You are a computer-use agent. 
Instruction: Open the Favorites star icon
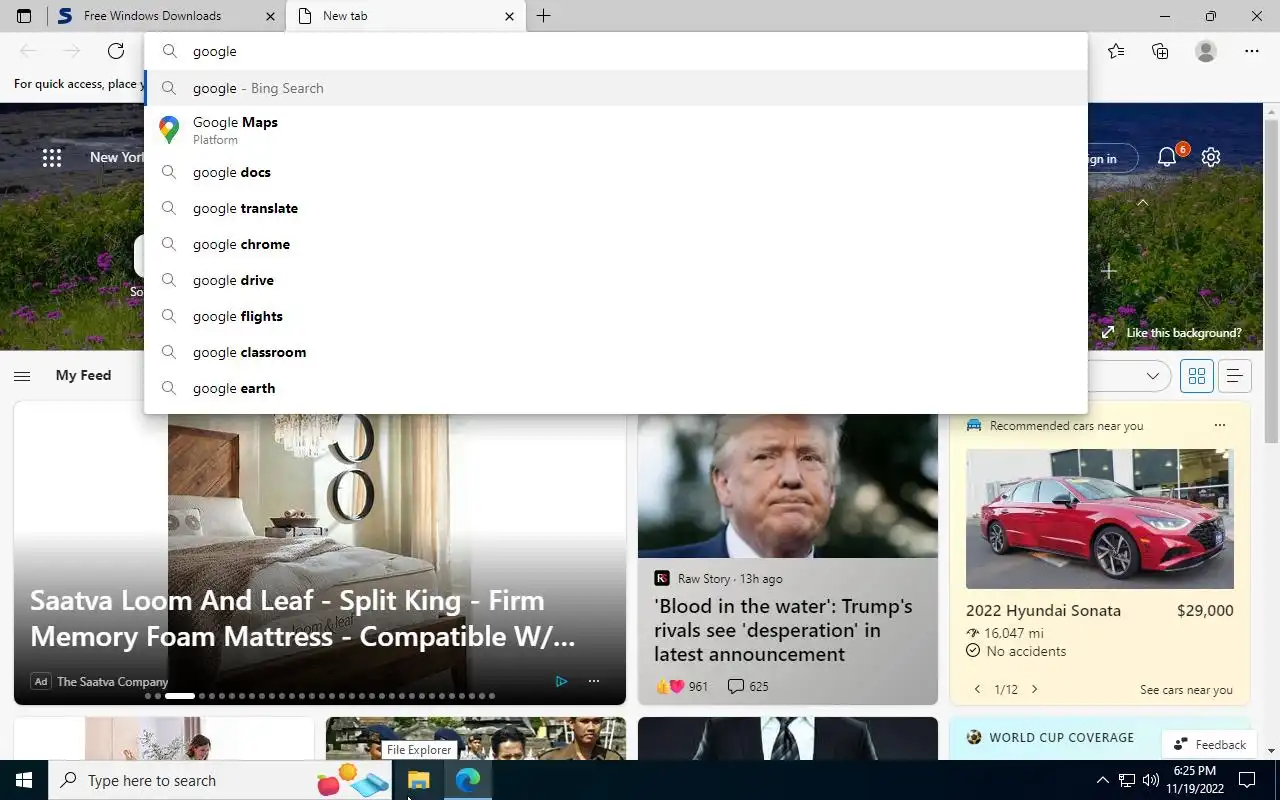click(1116, 51)
